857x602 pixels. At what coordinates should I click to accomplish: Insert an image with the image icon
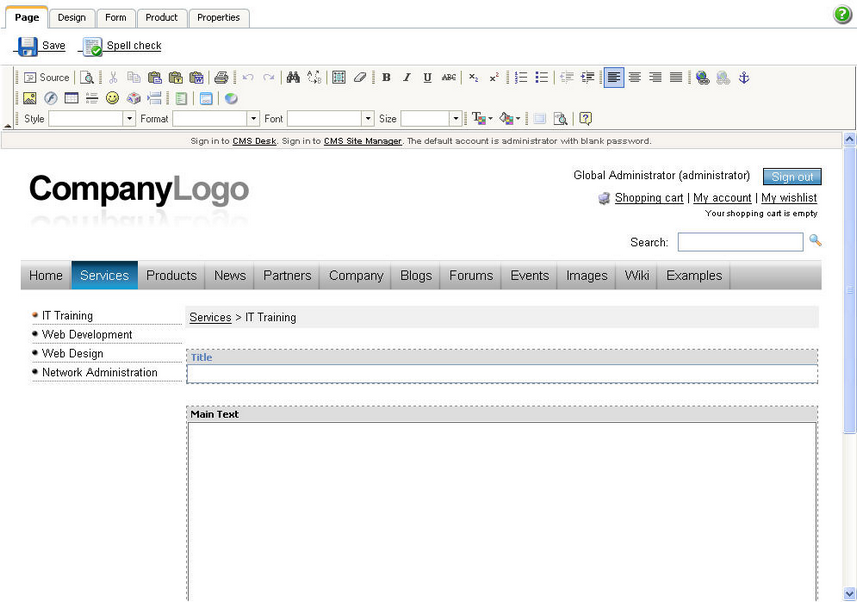pos(30,98)
